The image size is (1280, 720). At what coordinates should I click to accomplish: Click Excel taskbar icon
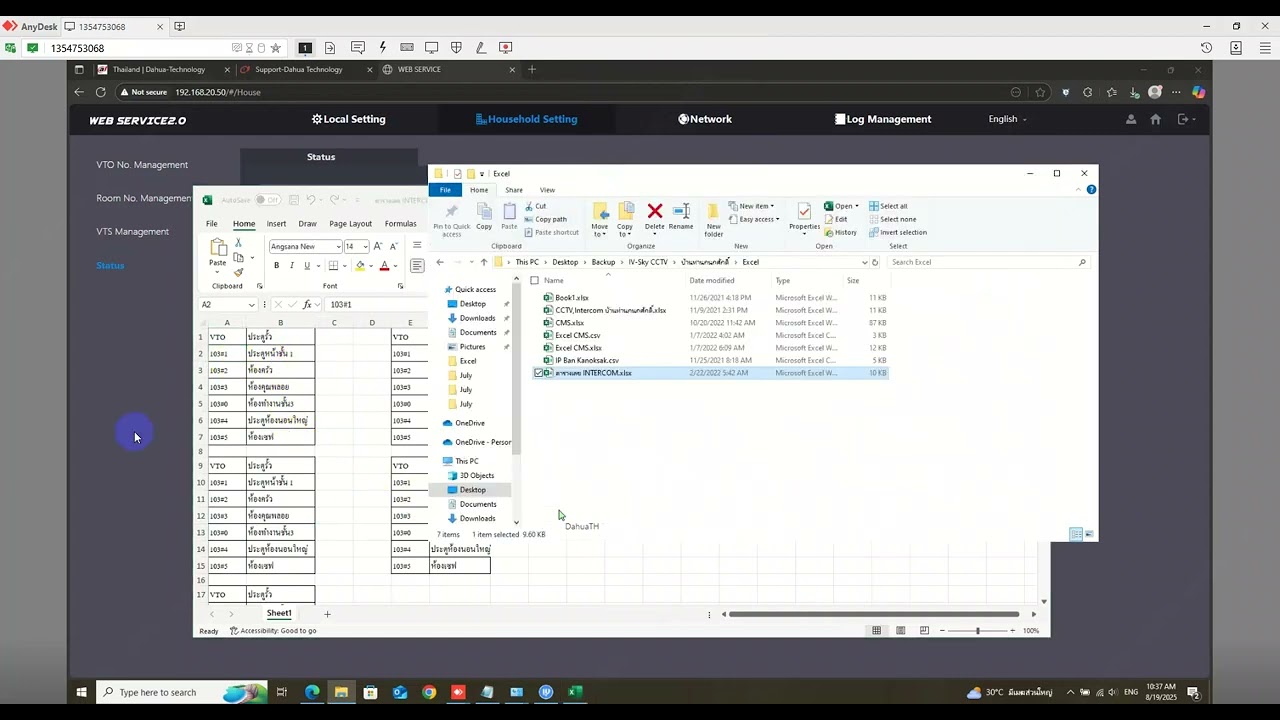[576, 692]
